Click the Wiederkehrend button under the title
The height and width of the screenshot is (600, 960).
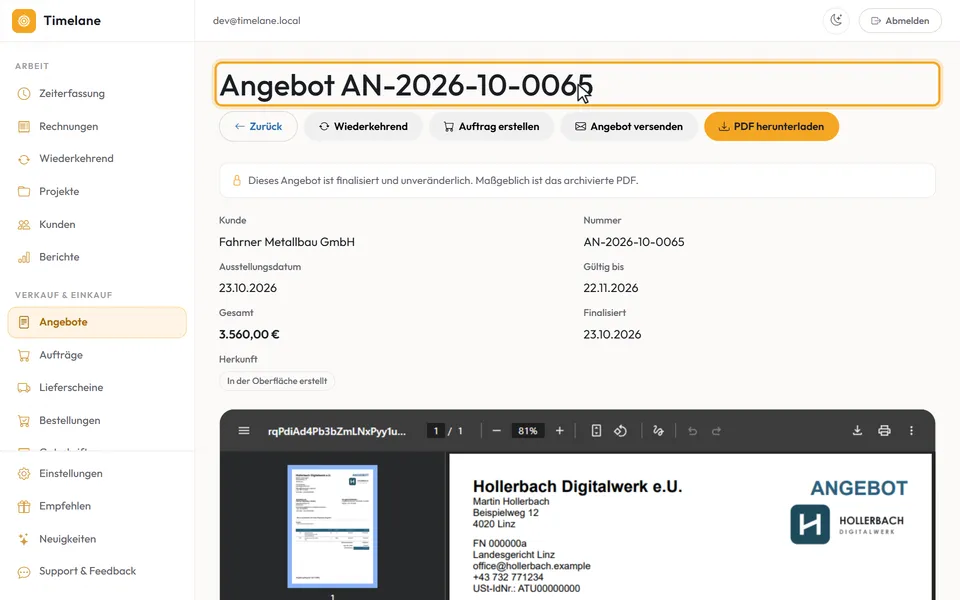(364, 127)
